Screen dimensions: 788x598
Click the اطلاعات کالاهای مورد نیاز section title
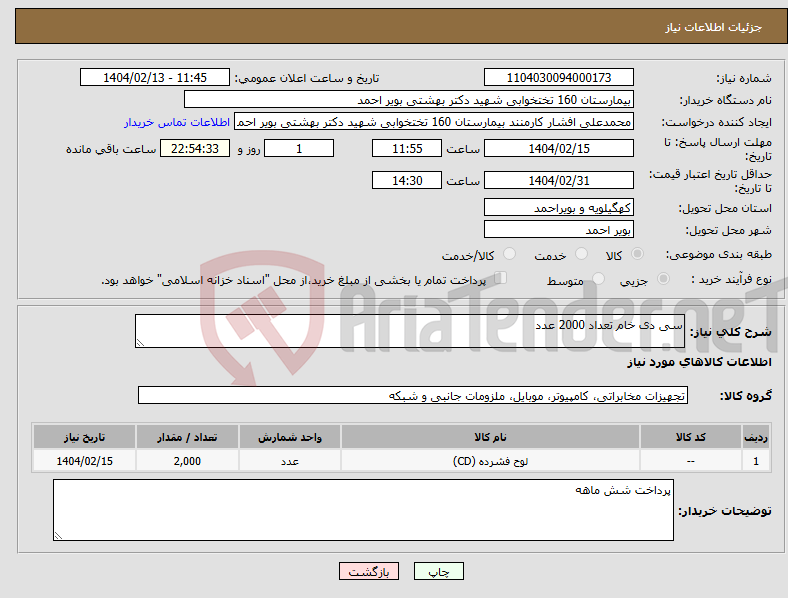pyautogui.click(x=699, y=362)
